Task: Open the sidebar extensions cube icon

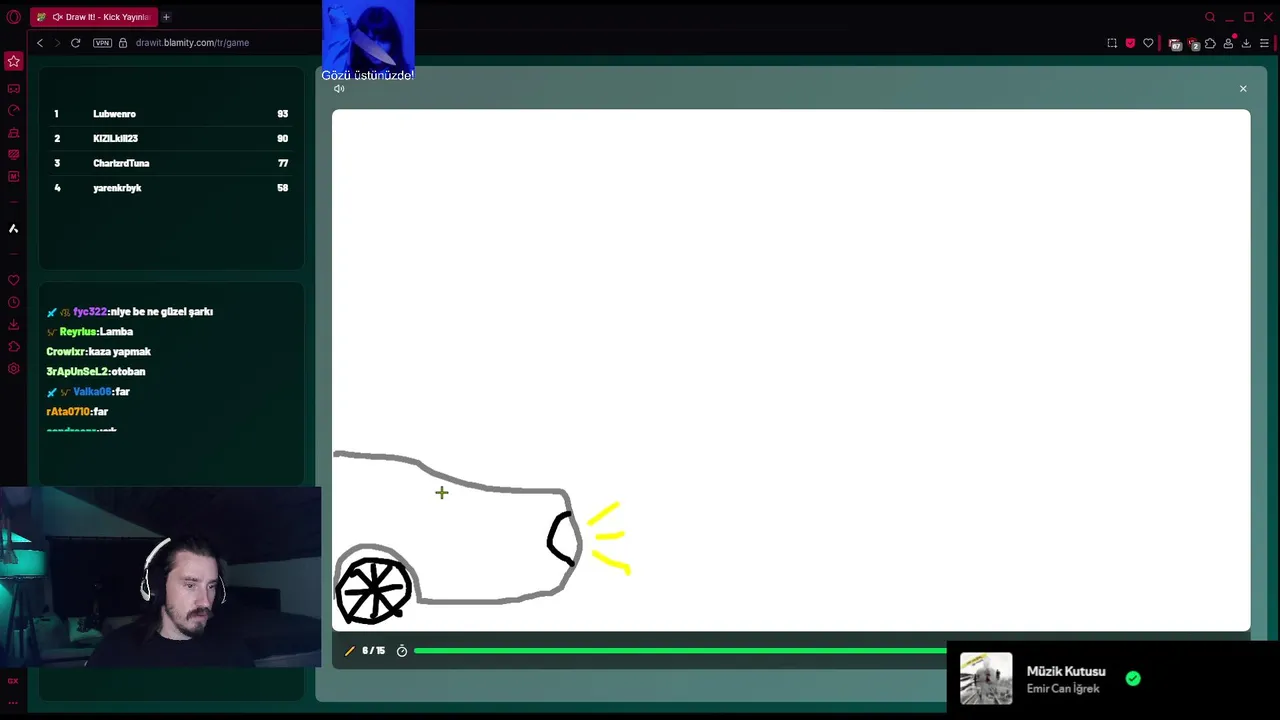Action: pos(13,347)
